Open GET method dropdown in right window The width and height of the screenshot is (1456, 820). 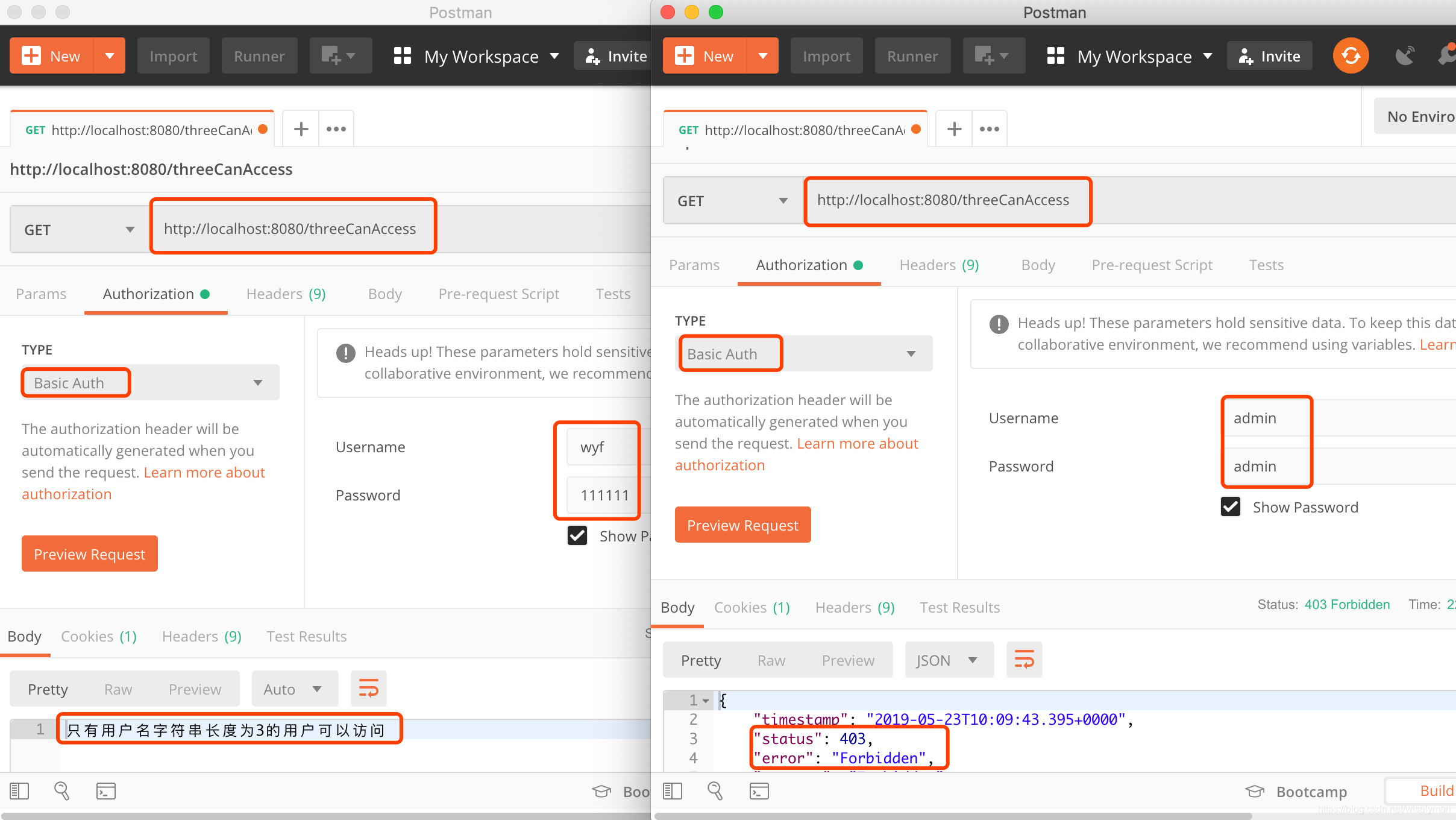(x=733, y=201)
